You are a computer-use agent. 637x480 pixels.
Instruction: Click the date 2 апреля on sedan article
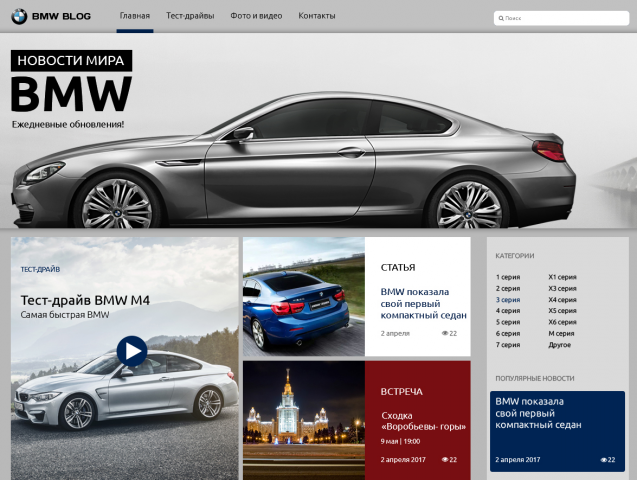point(395,333)
